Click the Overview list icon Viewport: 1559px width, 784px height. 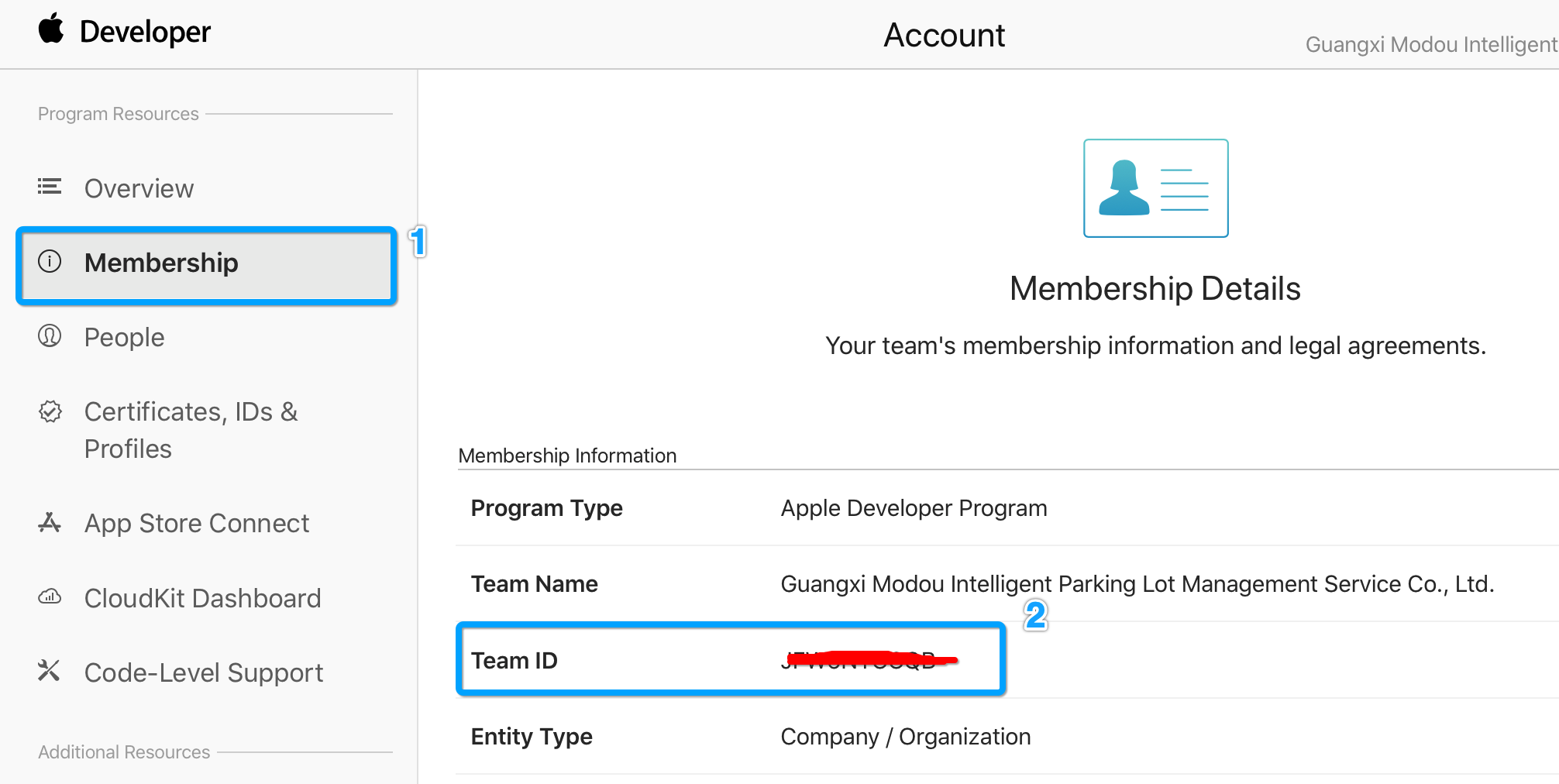[50, 187]
